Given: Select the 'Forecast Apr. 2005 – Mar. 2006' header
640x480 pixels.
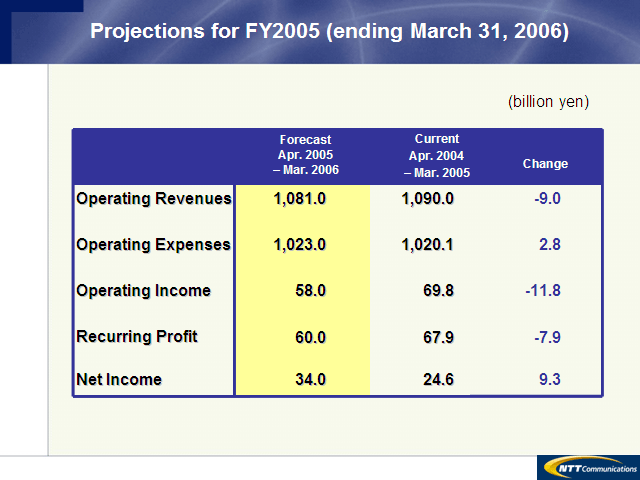Looking at the screenshot, I should pos(306,155).
